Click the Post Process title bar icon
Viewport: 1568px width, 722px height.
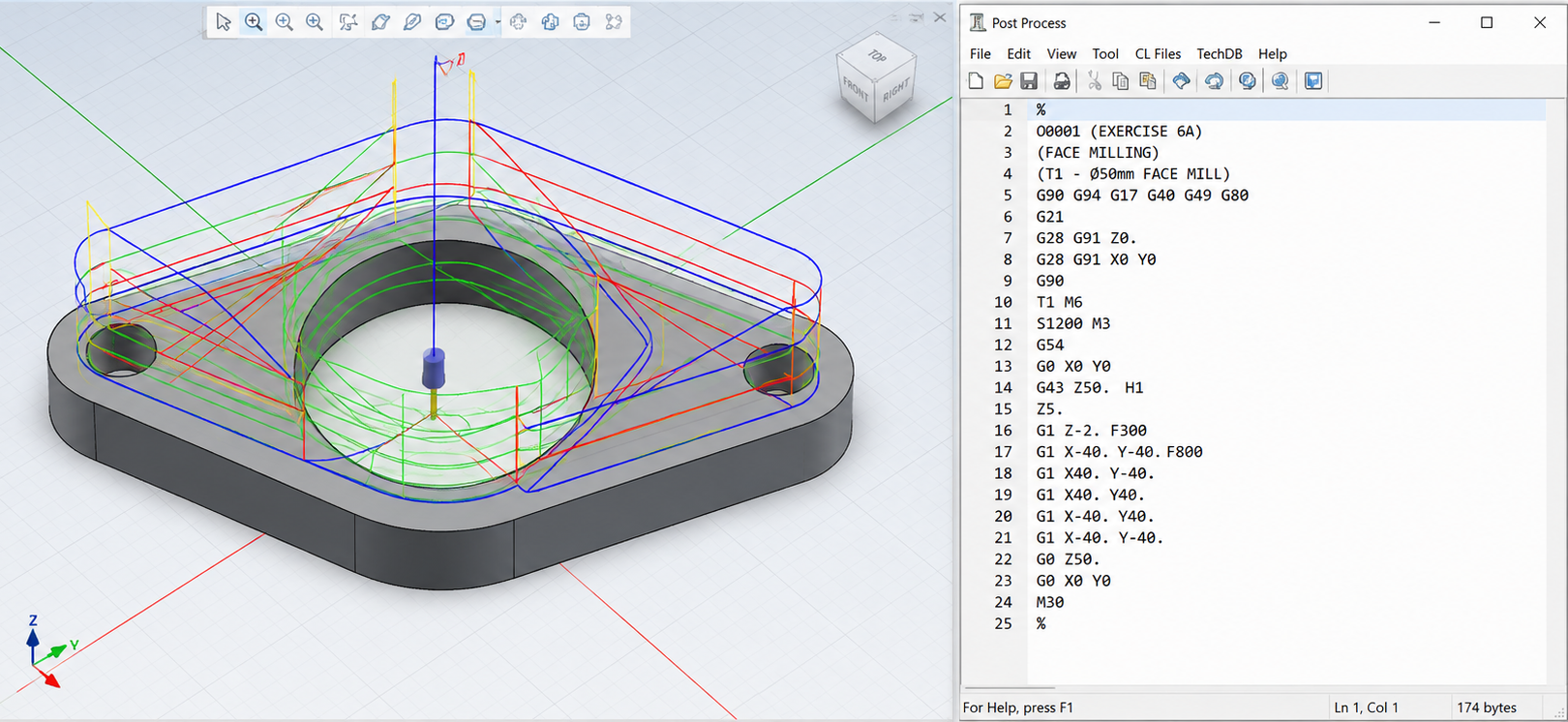click(978, 22)
